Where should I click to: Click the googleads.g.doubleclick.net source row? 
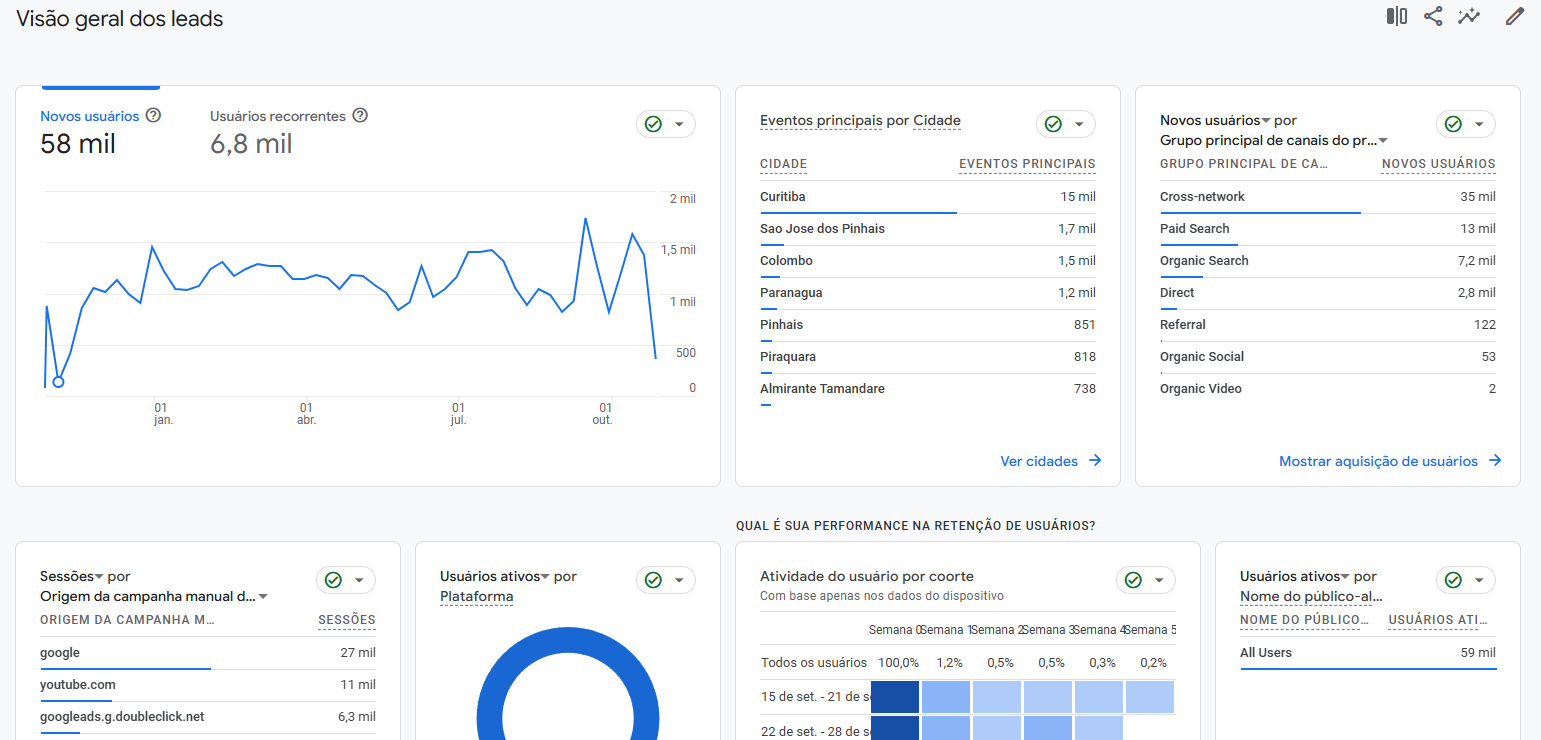208,717
